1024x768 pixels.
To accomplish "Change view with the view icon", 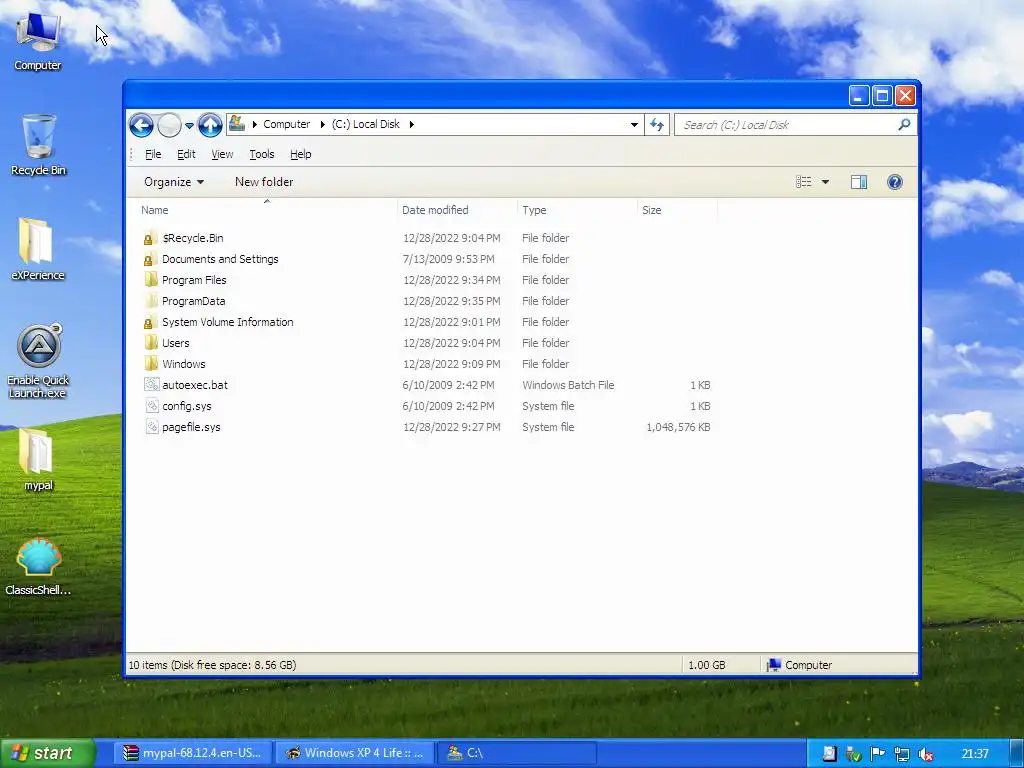I will pyautogui.click(x=803, y=182).
